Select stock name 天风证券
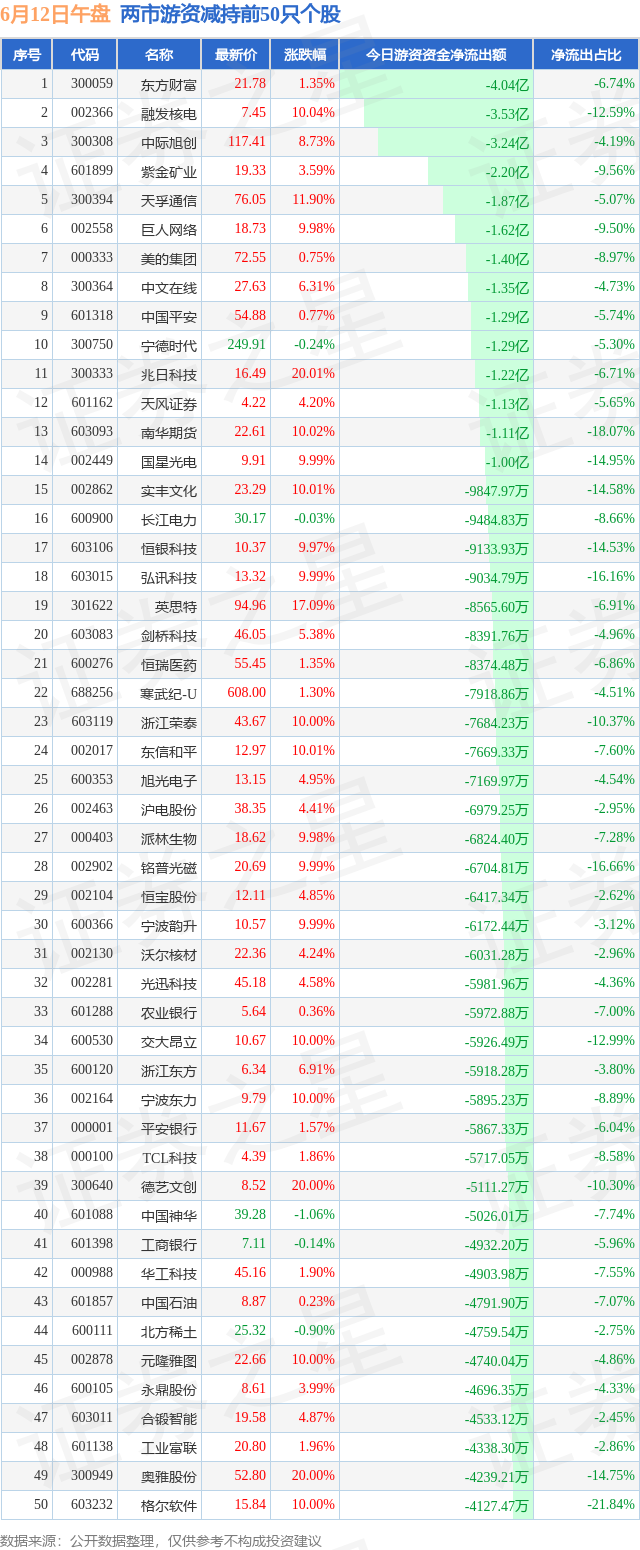Screen dimensions: 640x1550 pos(169,404)
